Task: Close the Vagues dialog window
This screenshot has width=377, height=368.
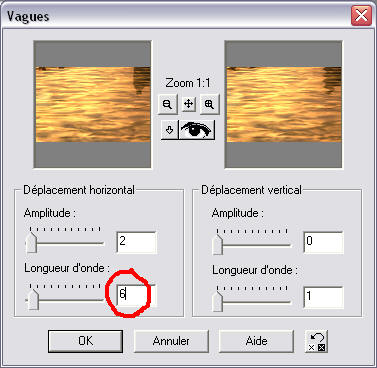Action: click(361, 16)
